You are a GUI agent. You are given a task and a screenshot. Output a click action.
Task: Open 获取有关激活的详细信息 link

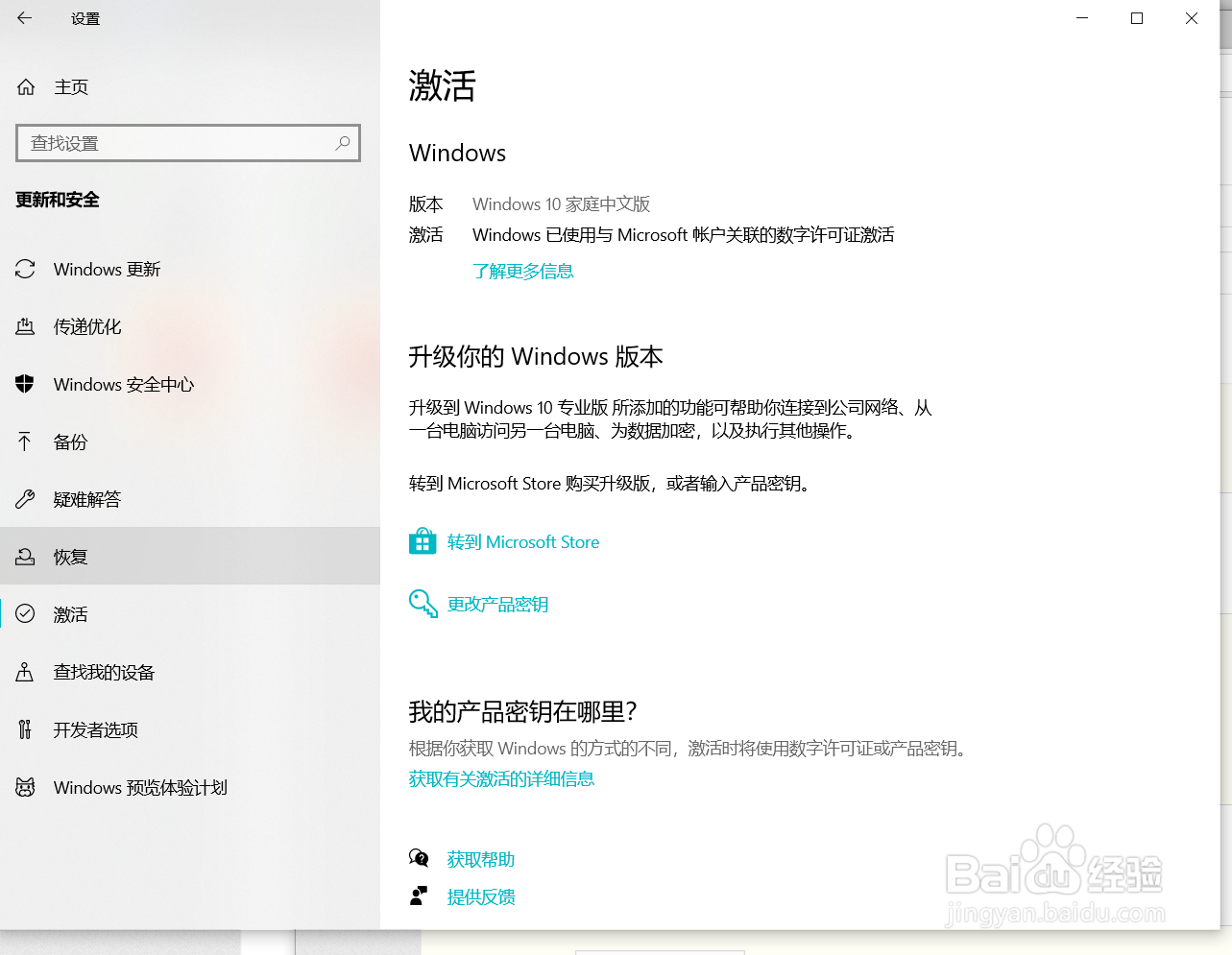pos(501,779)
